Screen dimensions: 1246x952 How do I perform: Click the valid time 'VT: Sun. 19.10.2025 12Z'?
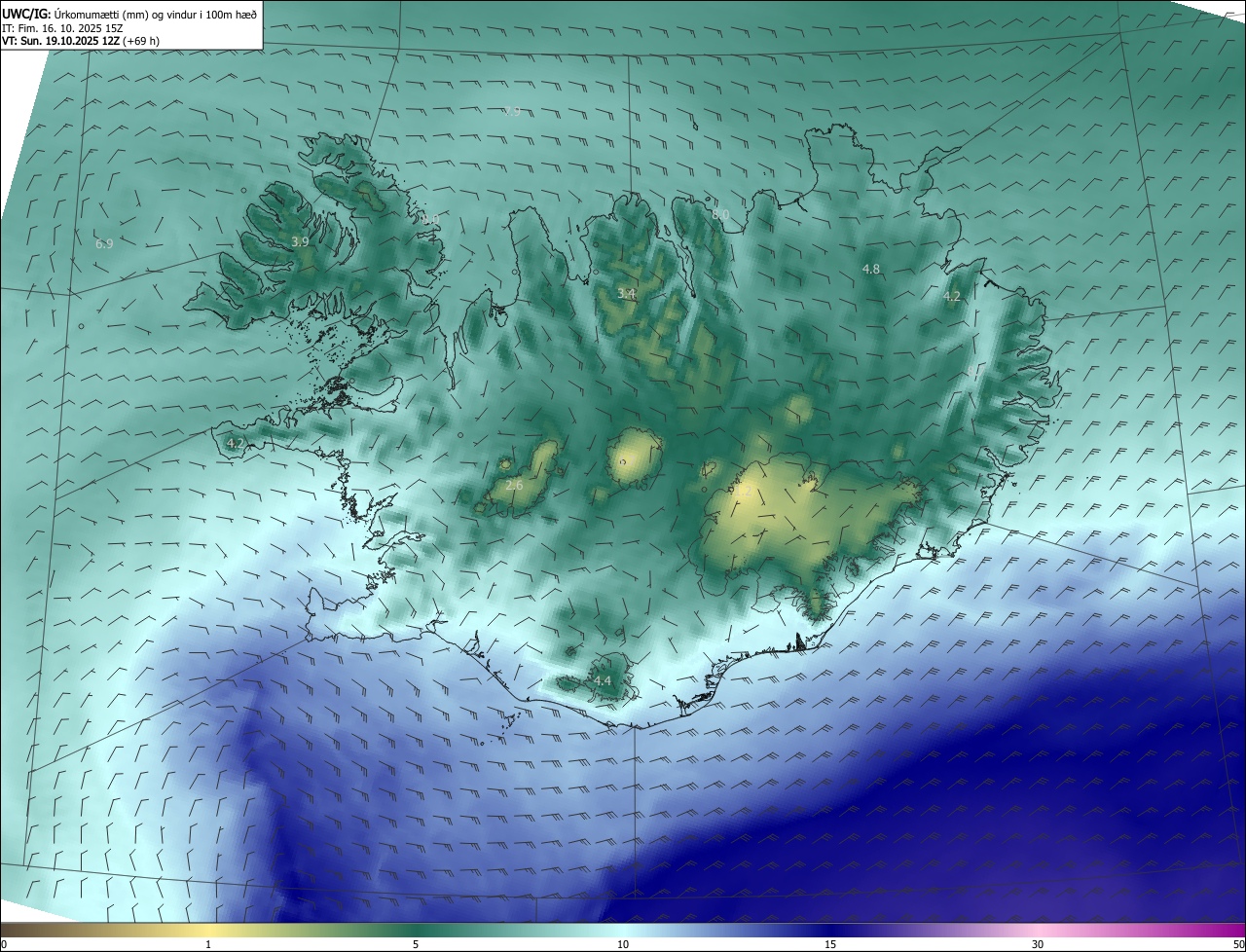click(x=60, y=42)
